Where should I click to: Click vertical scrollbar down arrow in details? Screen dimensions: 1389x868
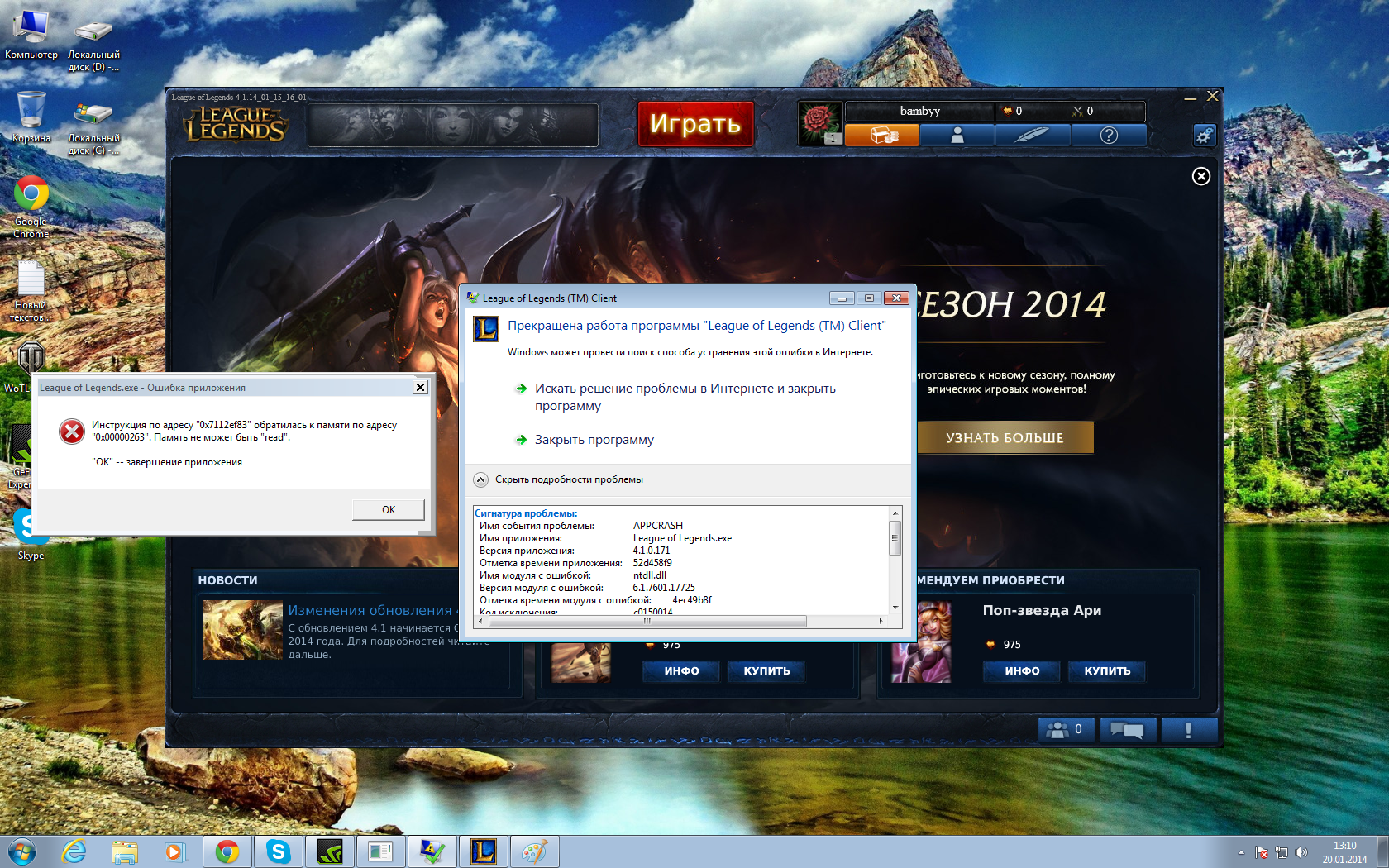895,608
